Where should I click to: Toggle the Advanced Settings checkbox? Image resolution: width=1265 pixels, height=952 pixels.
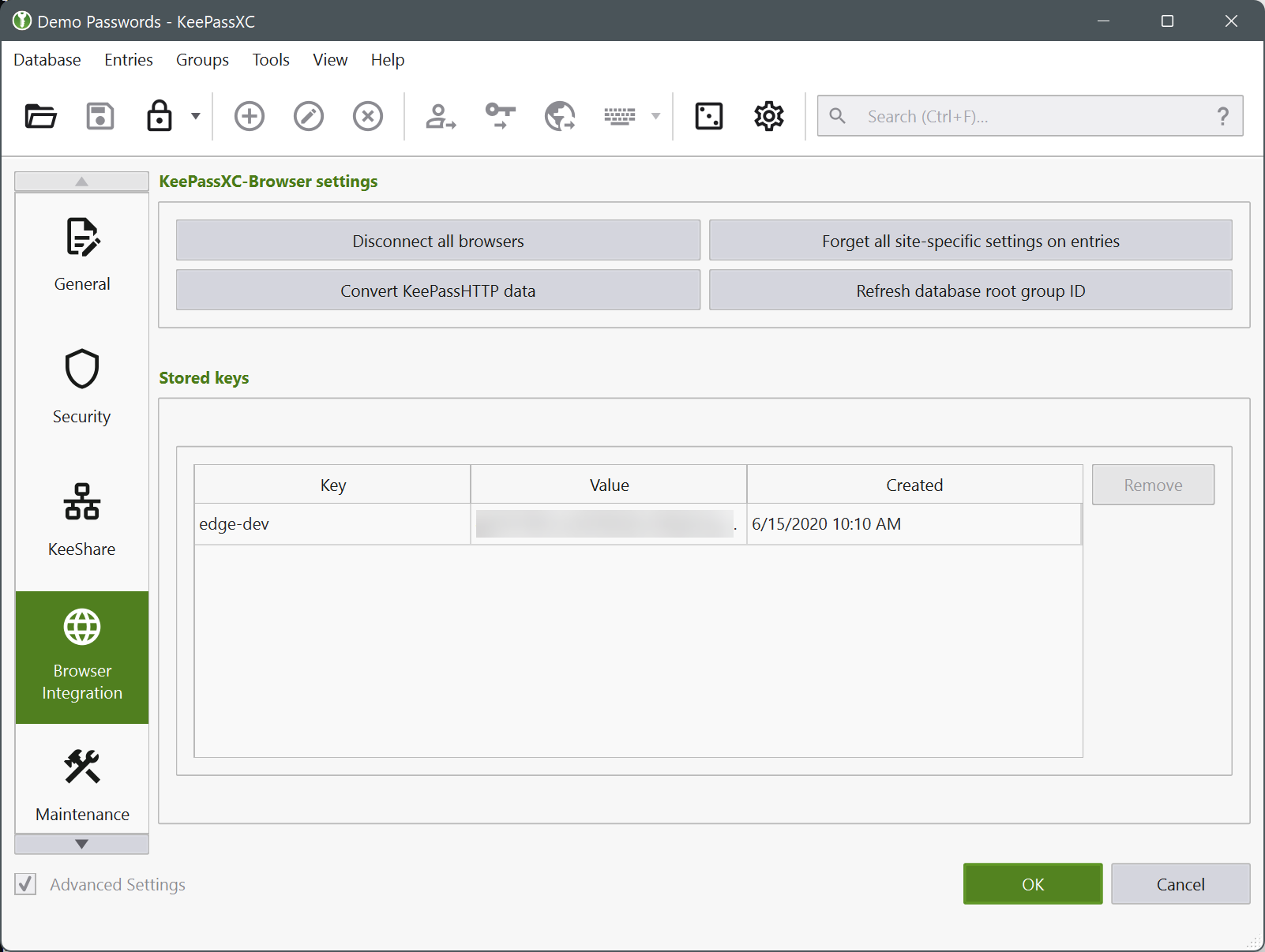pyautogui.click(x=25, y=884)
